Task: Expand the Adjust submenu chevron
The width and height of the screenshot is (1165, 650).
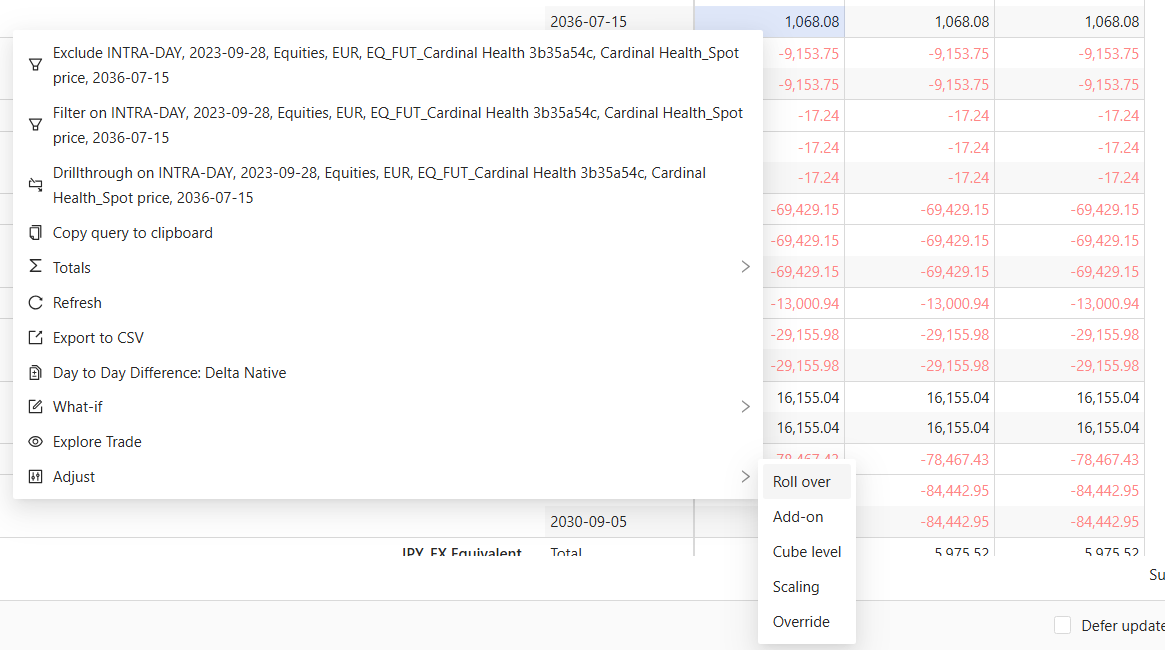Action: pos(745,477)
